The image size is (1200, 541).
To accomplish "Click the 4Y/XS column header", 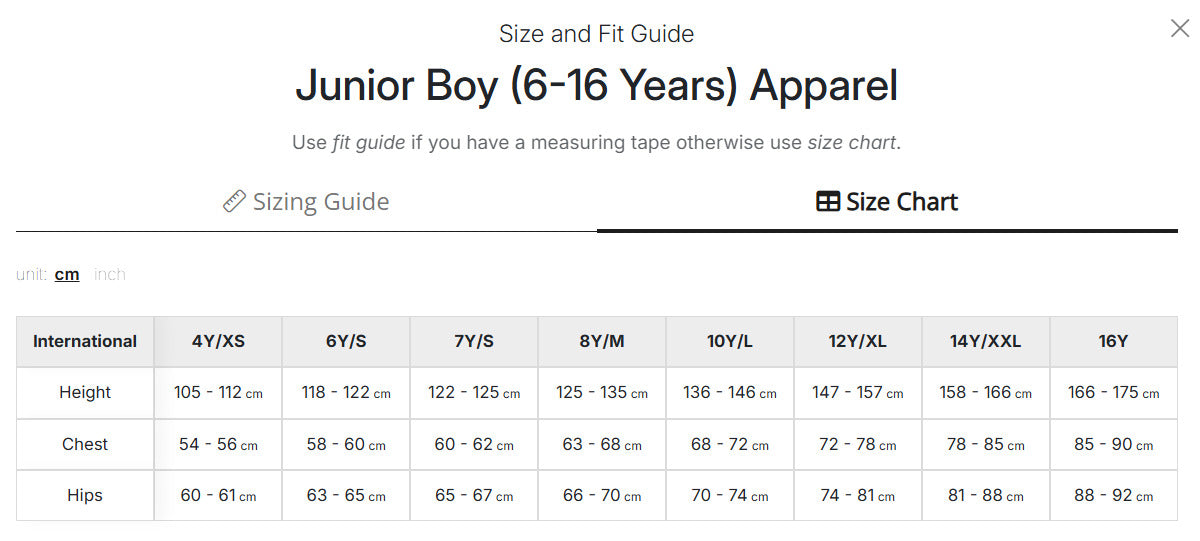I will (x=218, y=342).
